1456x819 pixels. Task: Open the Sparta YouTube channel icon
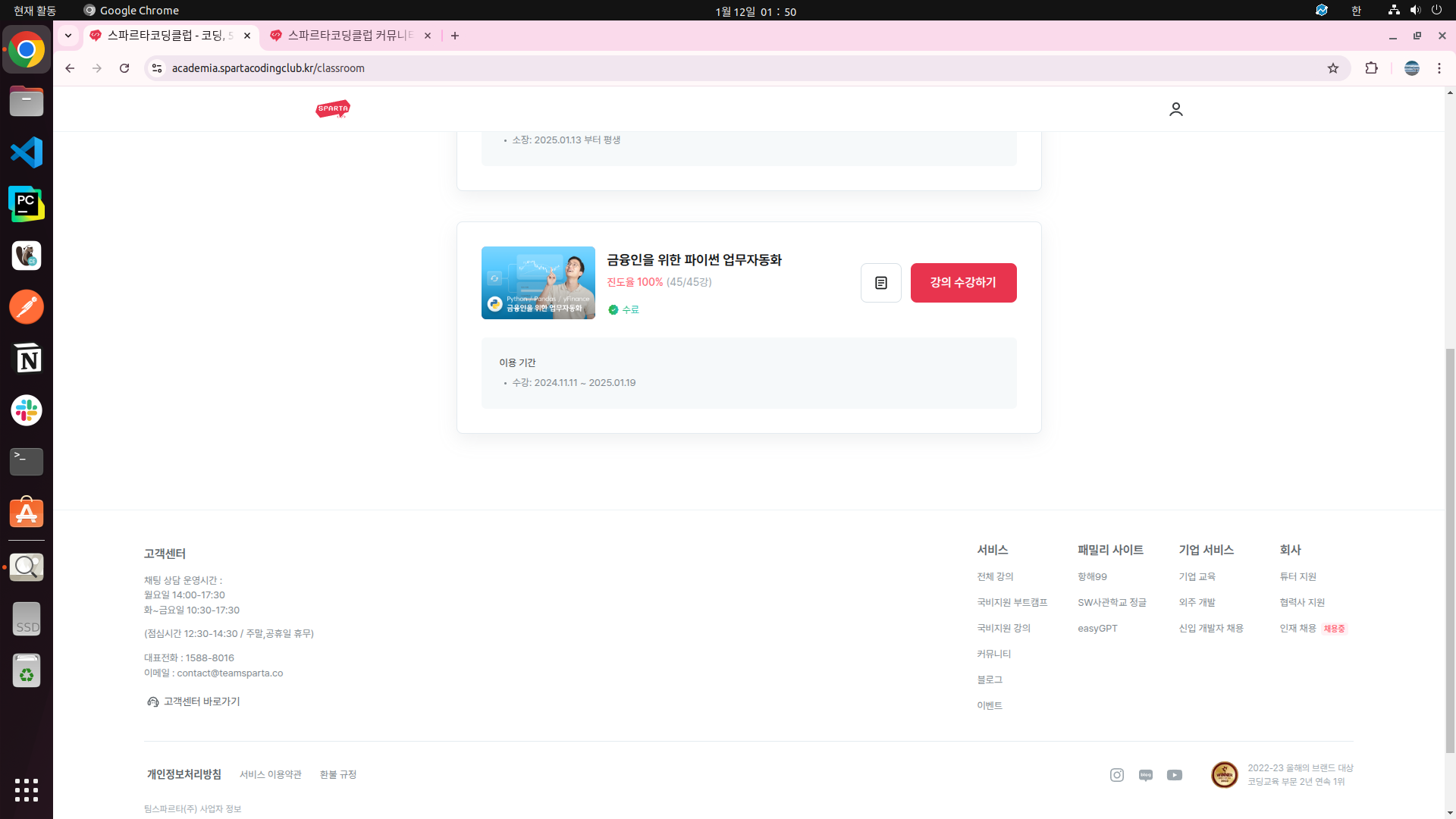1175,775
